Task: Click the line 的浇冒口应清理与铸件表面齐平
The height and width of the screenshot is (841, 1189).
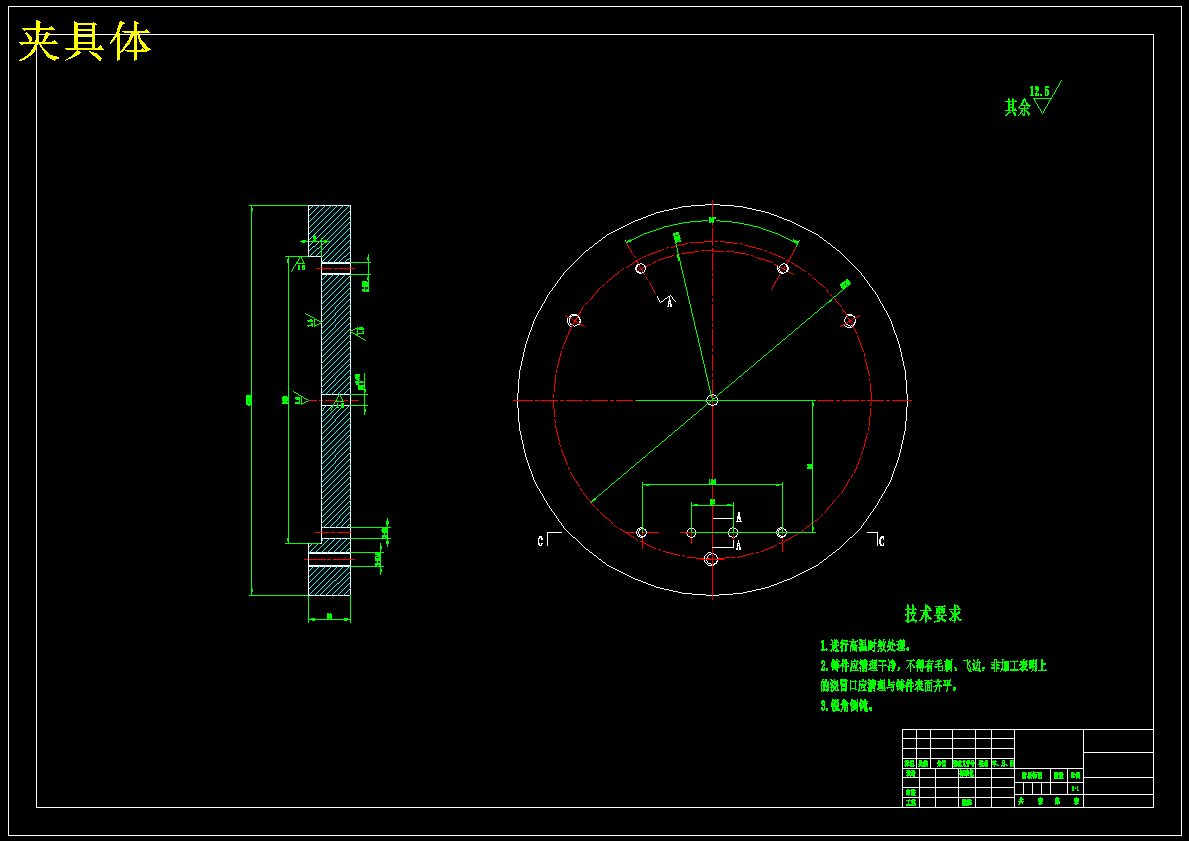Action: [889, 686]
